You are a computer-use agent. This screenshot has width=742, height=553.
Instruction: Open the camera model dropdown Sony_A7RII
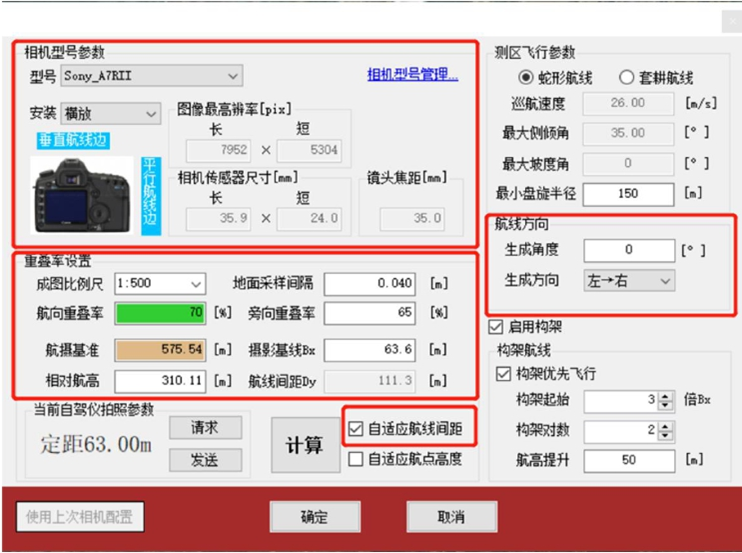[151, 76]
